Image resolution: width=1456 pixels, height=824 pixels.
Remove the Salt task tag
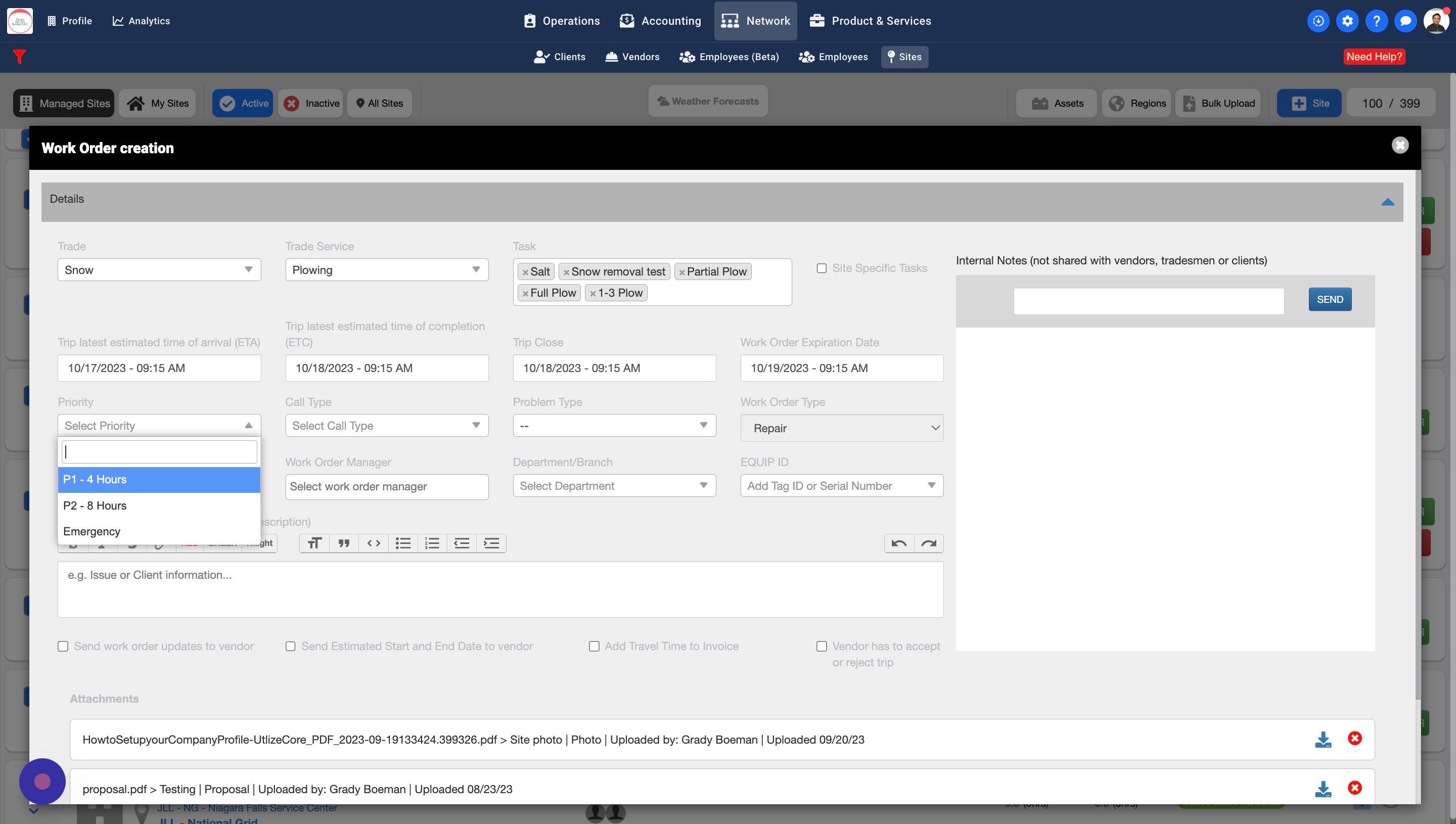[x=525, y=272]
